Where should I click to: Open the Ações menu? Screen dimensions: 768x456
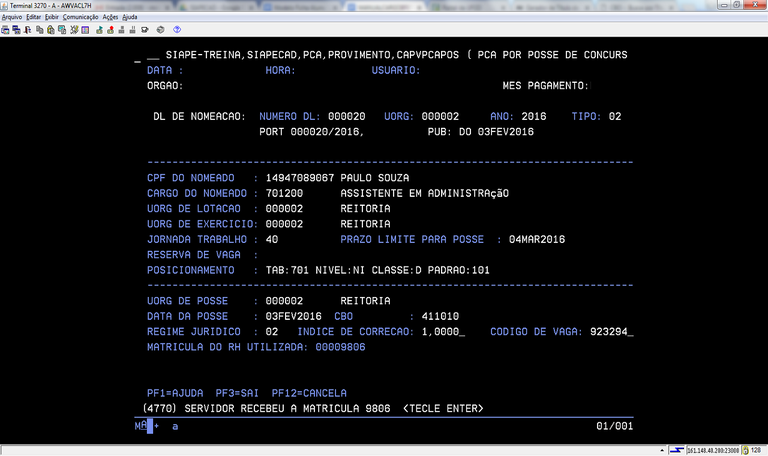110,17
